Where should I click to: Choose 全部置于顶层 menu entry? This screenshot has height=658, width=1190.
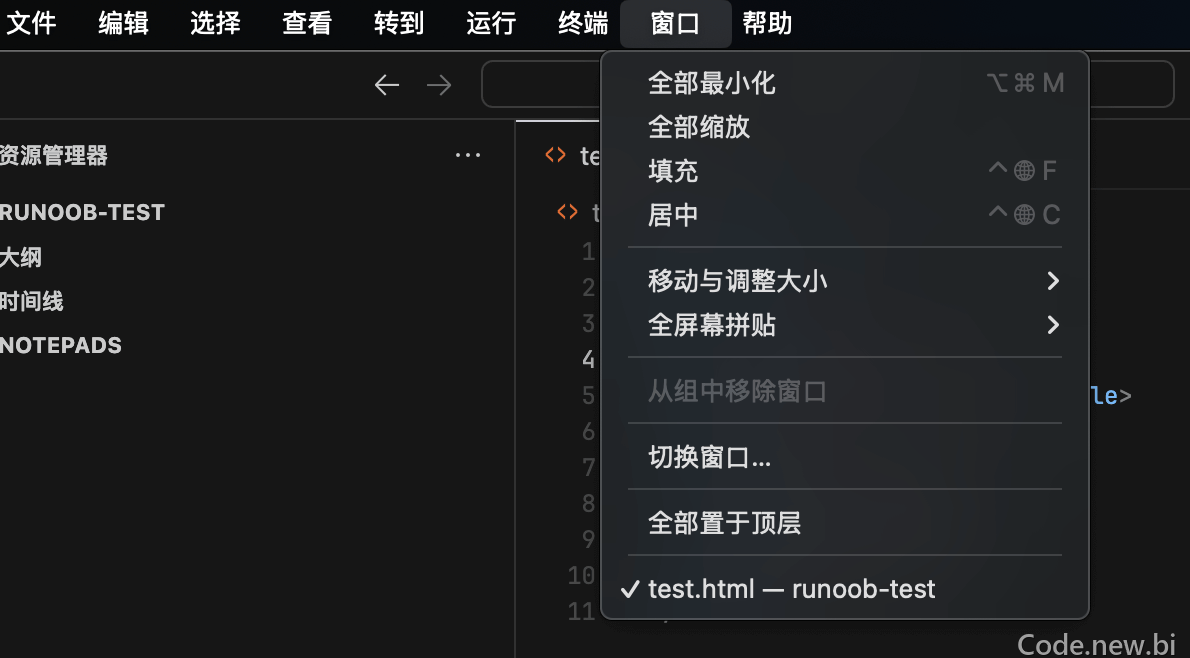(845, 523)
